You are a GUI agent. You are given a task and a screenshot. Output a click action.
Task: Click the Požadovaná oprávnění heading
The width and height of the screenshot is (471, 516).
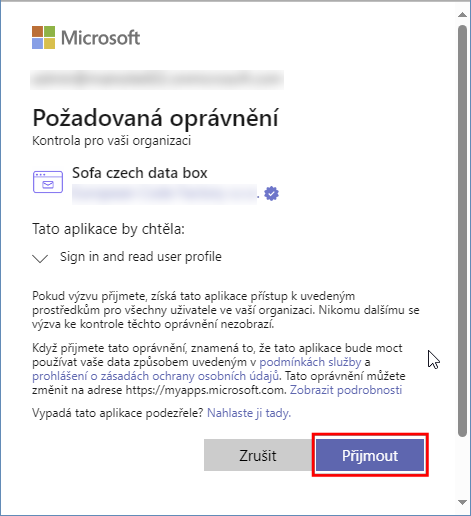pos(155,118)
